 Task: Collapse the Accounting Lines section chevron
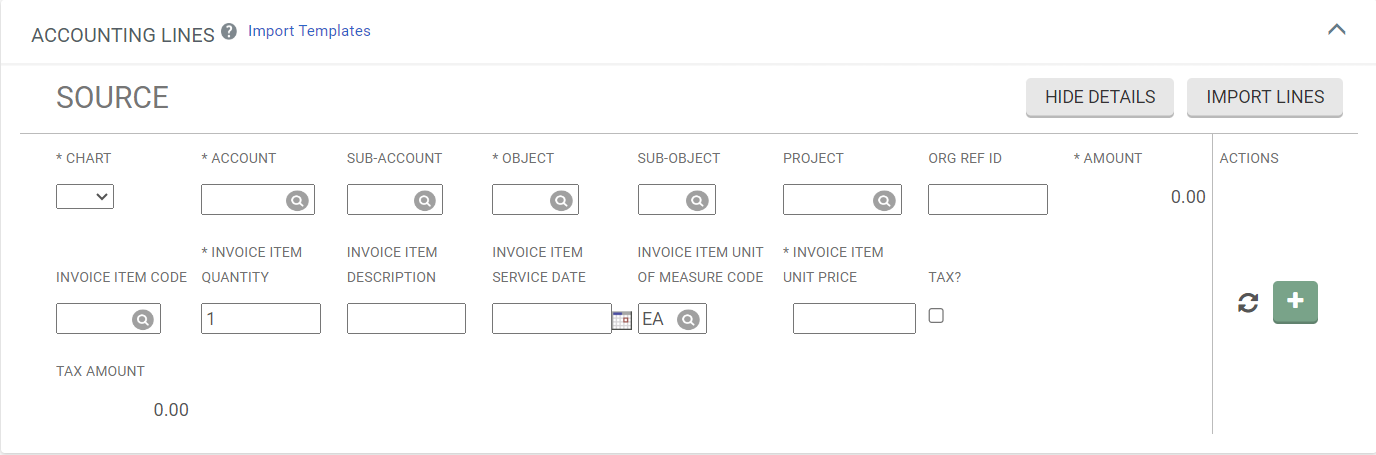pyautogui.click(x=1336, y=30)
